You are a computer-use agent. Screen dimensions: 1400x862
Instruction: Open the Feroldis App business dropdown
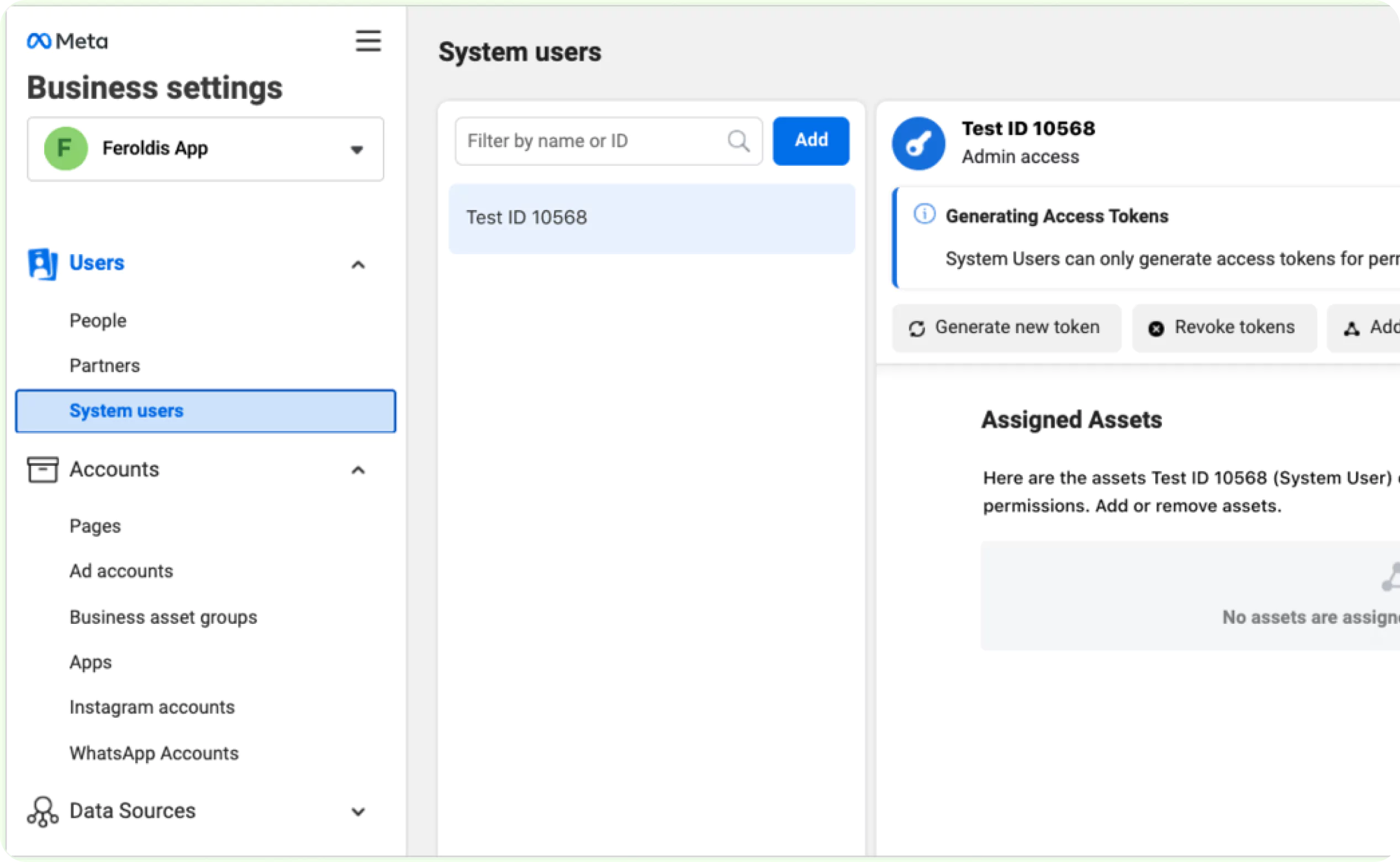click(x=357, y=150)
